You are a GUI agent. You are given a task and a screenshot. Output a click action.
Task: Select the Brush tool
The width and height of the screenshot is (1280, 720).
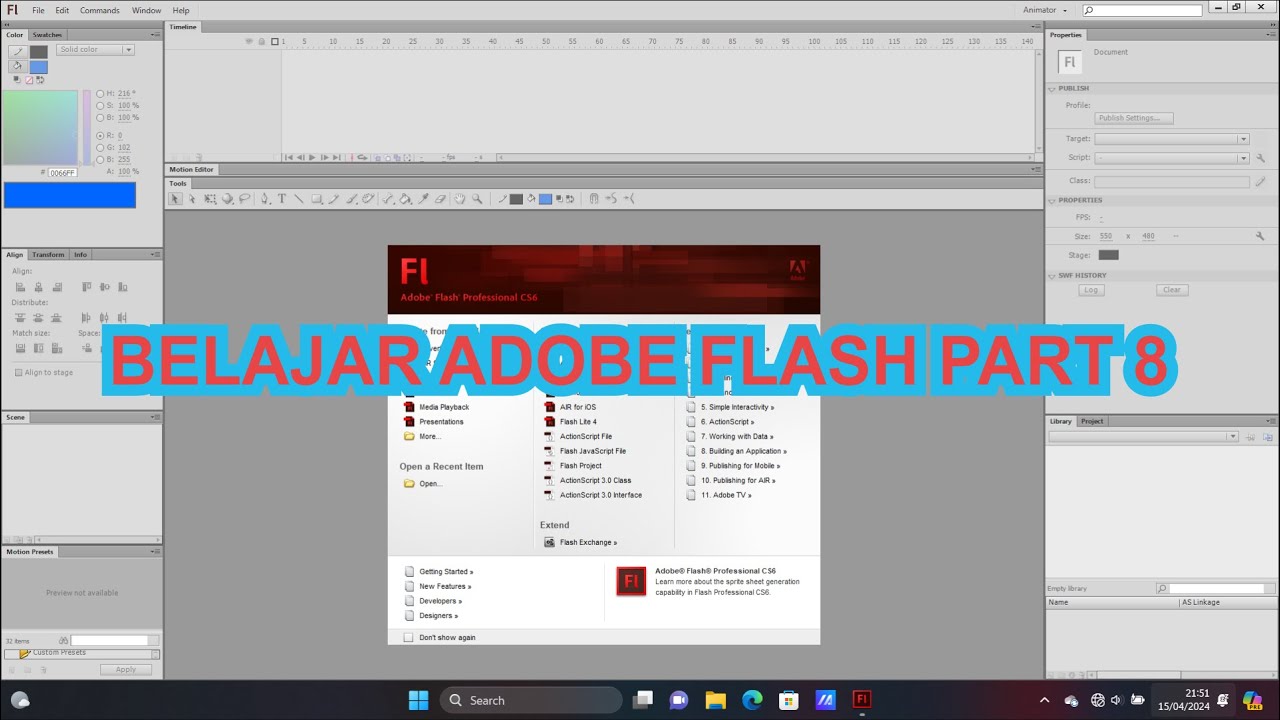(352, 199)
